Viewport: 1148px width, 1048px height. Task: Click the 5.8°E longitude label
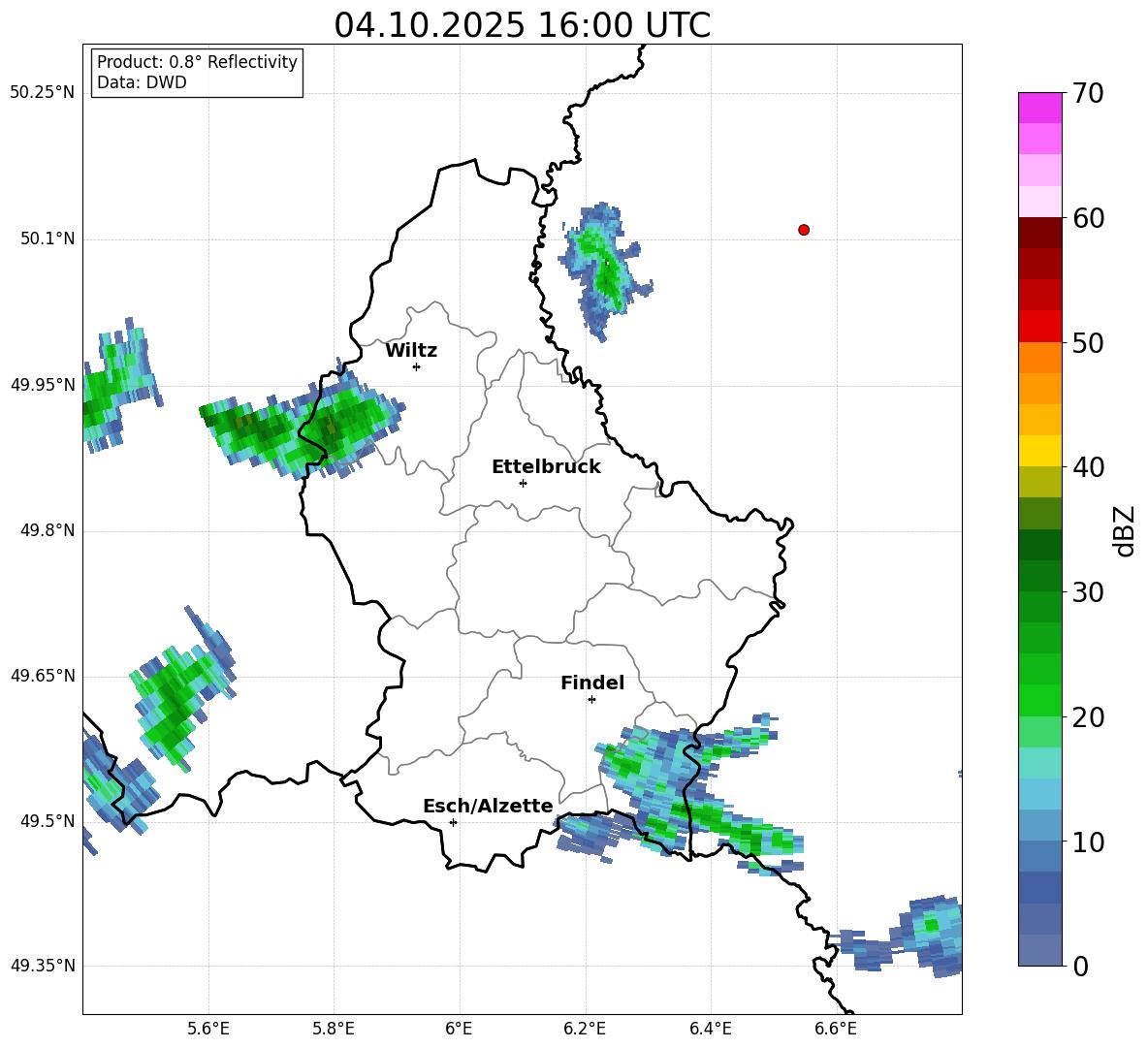334,1029
